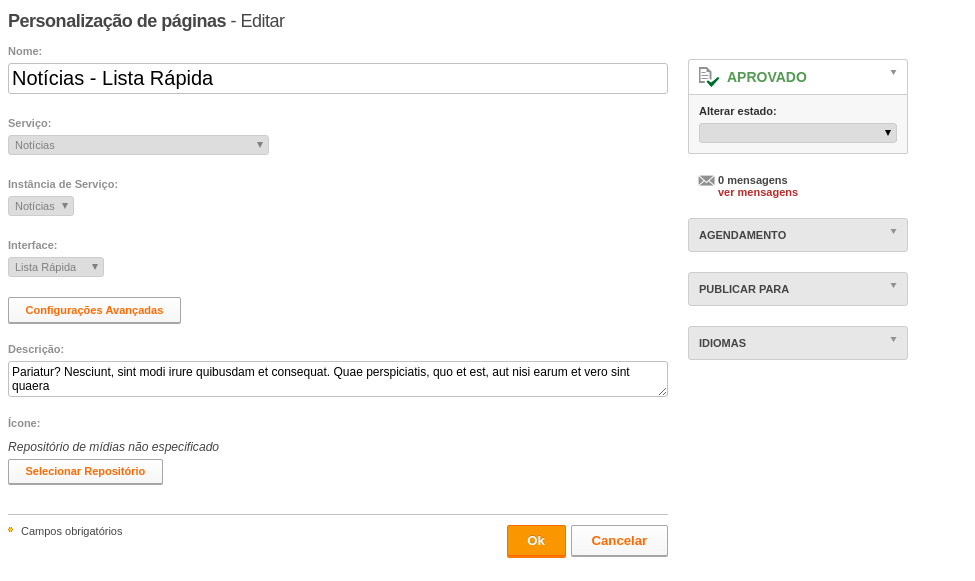Click inside the Descrição text area
This screenshot has width=975, height=581.
point(338,379)
